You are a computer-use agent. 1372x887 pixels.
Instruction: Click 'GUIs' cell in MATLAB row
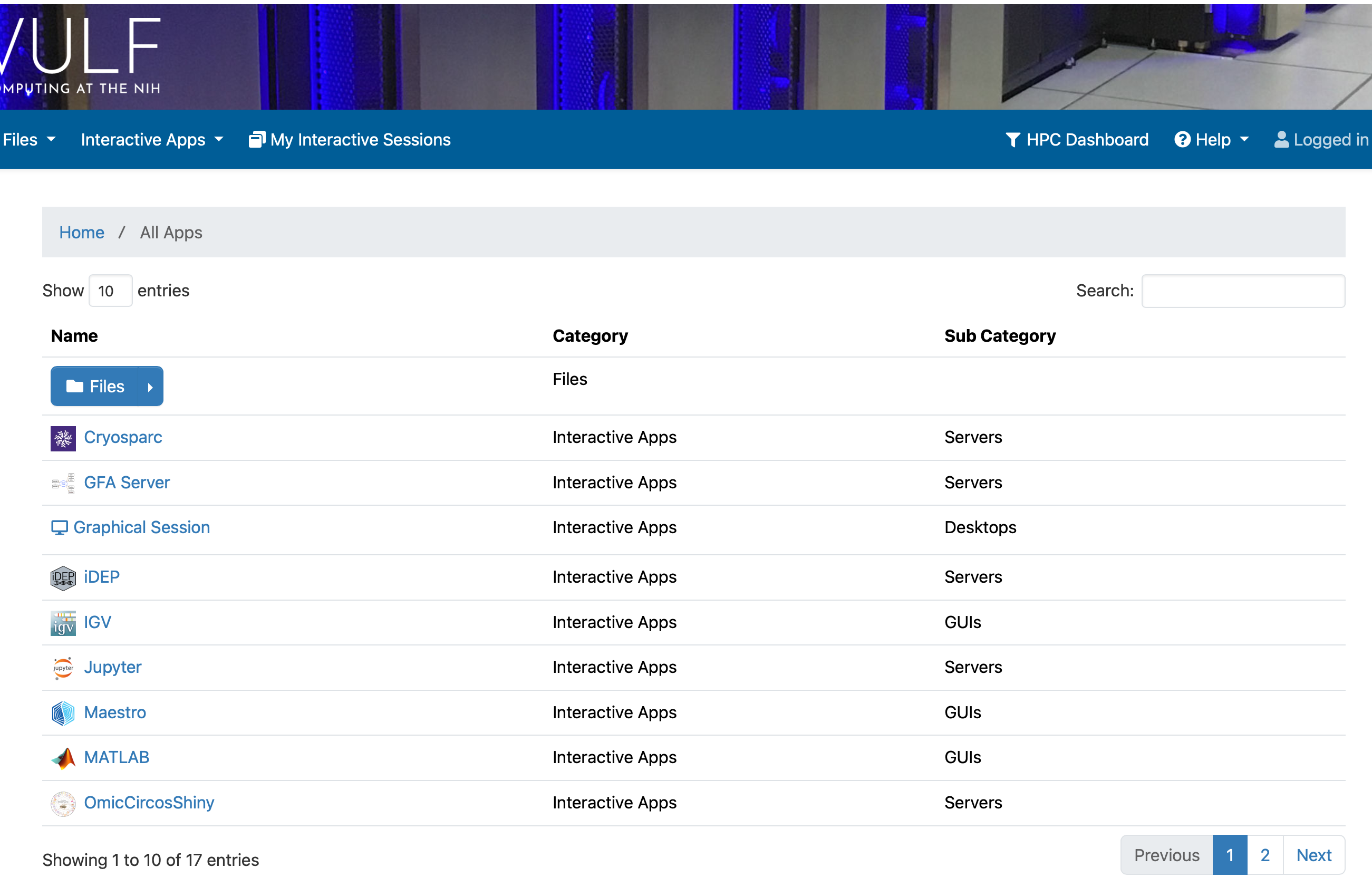963,757
